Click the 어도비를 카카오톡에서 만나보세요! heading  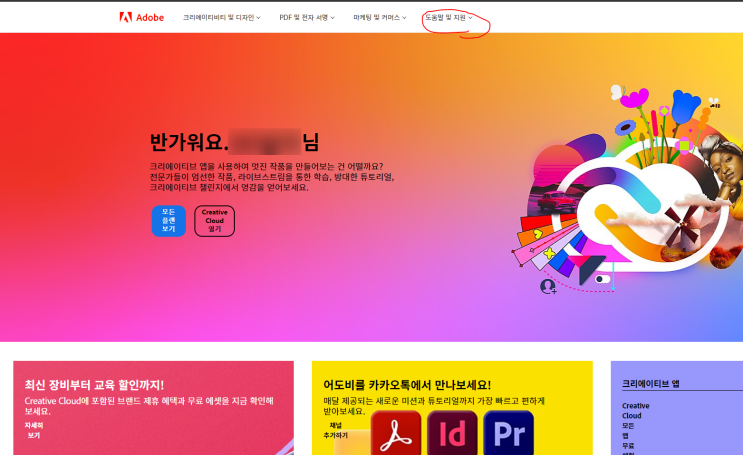point(407,384)
